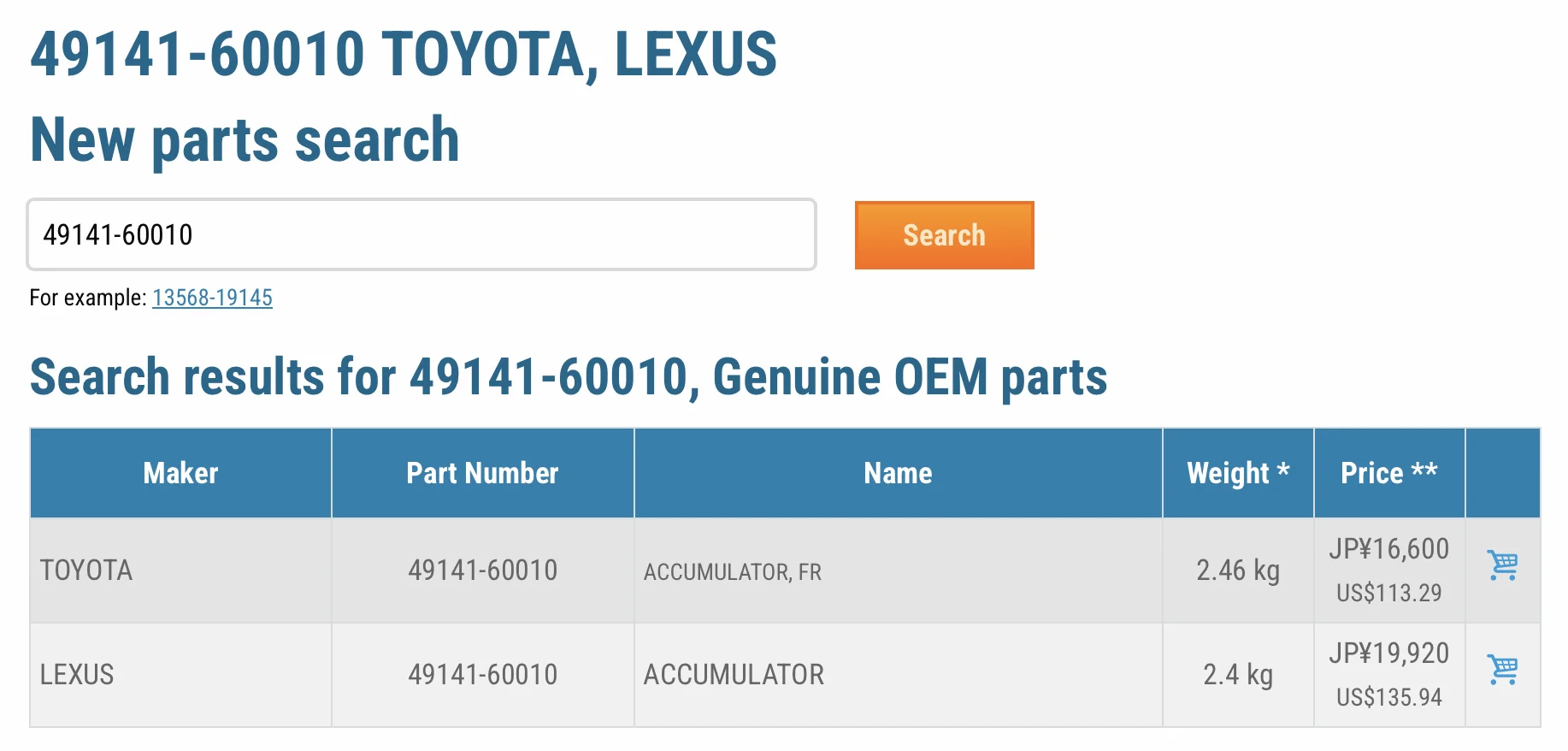Click the part number in the TOYOTA row
This screenshot has width=1568, height=751.
click(482, 571)
